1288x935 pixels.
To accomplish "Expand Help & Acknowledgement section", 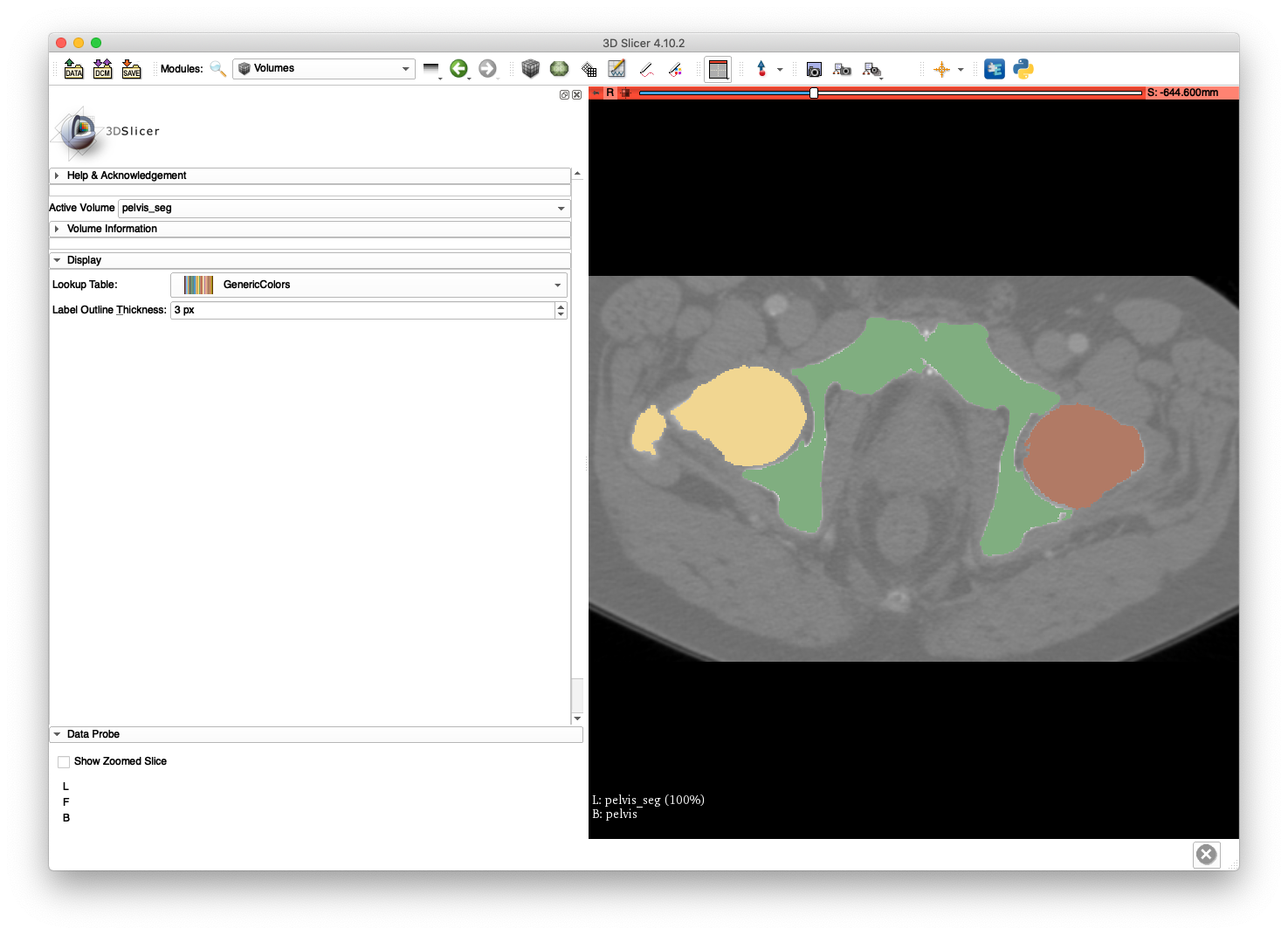I will [310, 175].
